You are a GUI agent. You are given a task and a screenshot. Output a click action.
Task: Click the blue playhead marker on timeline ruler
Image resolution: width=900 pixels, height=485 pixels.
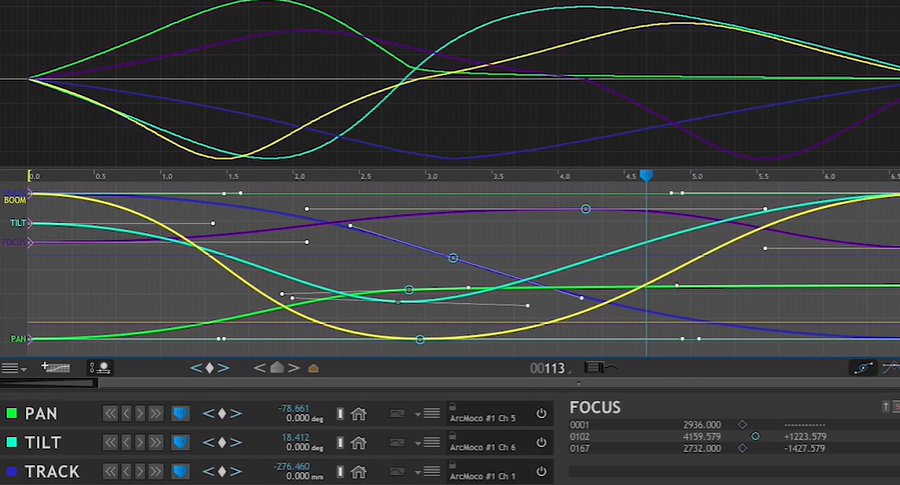coord(646,176)
